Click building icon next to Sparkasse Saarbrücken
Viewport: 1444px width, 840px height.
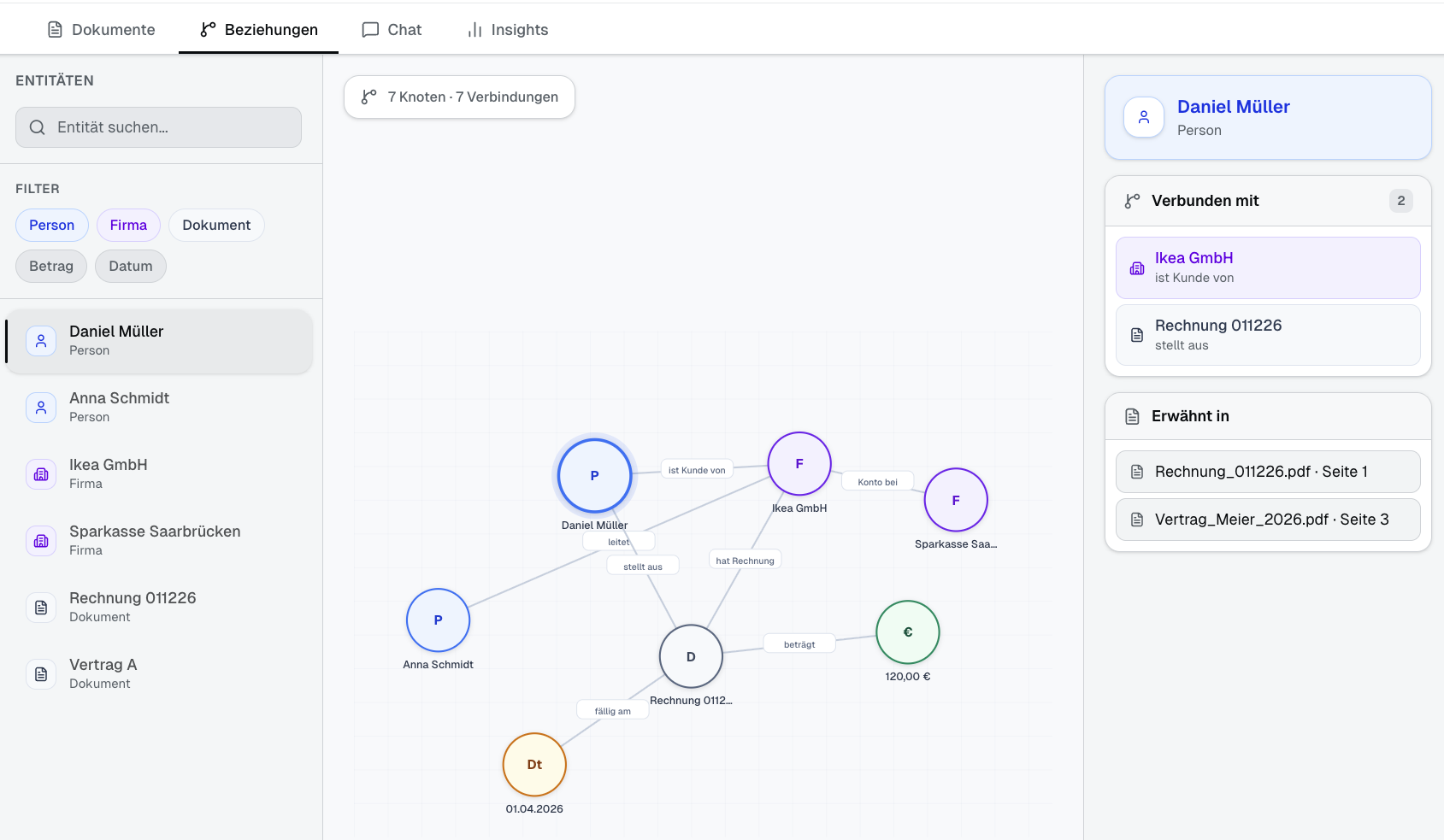click(x=41, y=541)
